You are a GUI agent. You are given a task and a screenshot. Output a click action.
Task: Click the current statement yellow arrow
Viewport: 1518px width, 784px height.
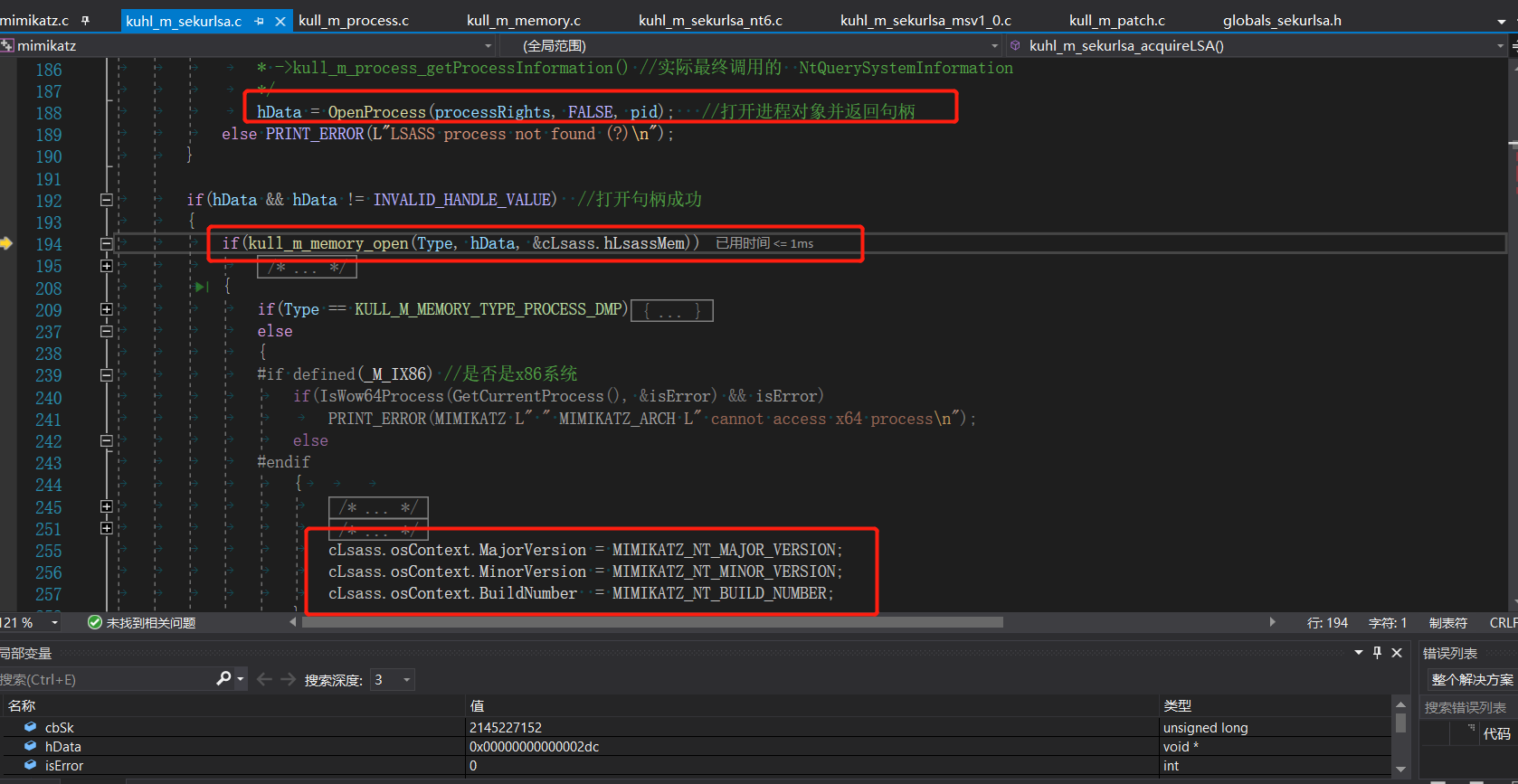(6, 243)
